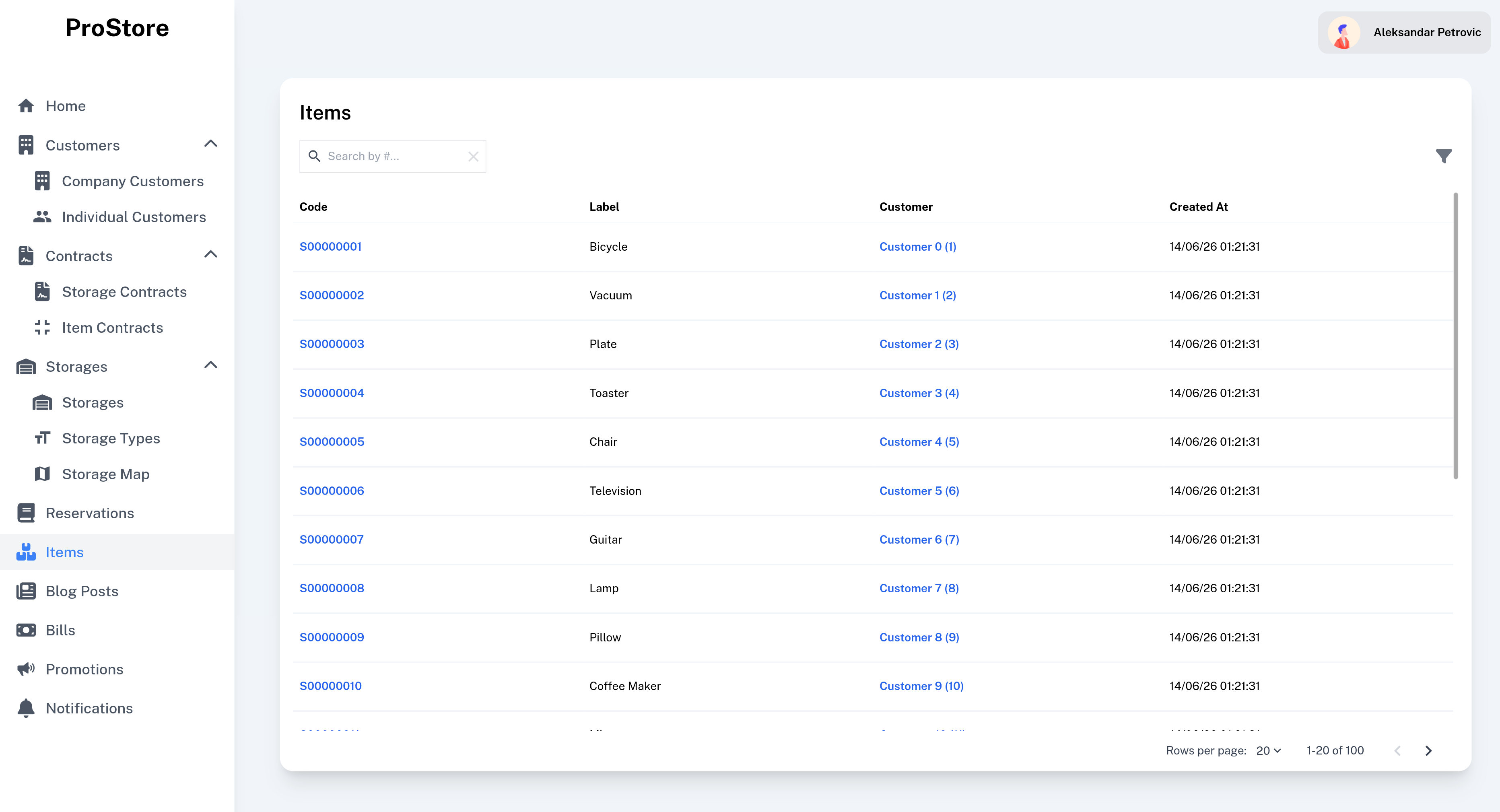Click the warehouse icon beside Storages sub-item
This screenshot has width=1500, height=812.
42,402
